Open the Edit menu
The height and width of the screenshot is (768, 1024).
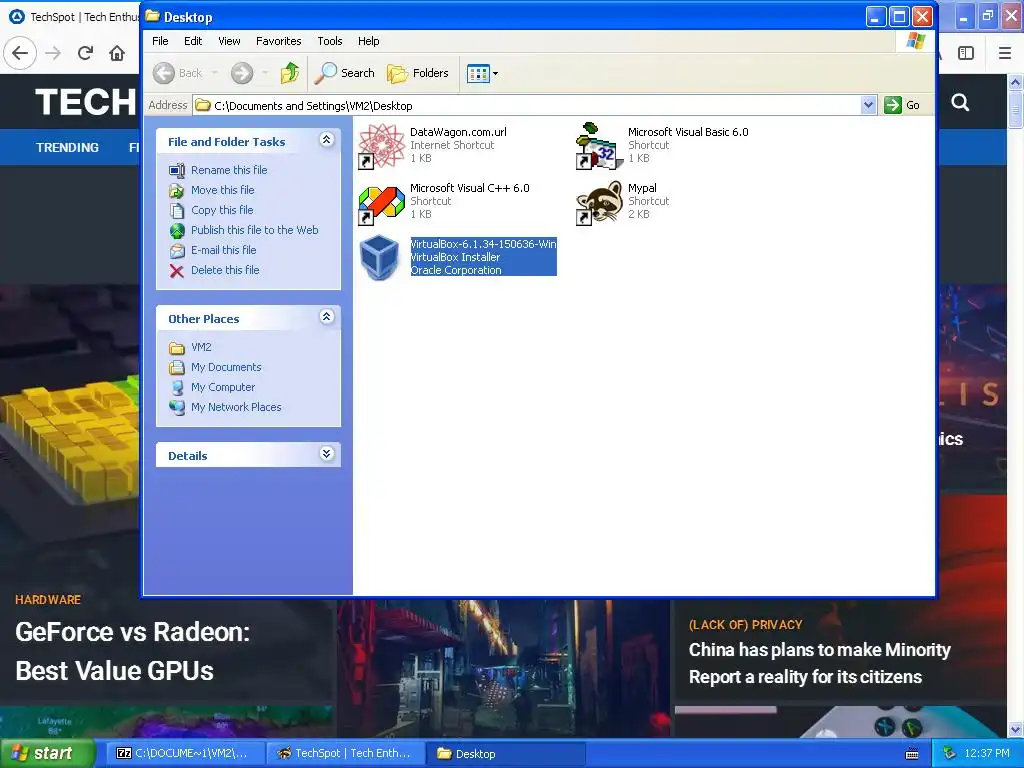pyautogui.click(x=193, y=41)
